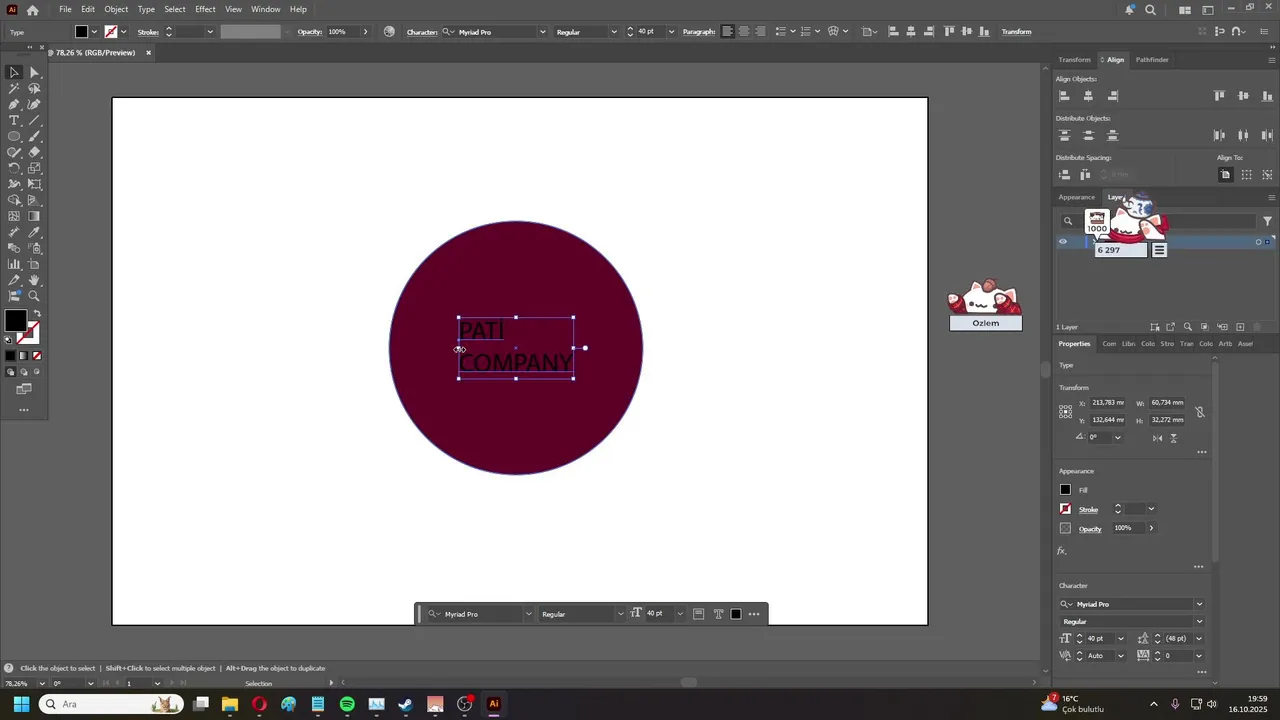Select the Selection tool
1280x720 pixels.
14,72
